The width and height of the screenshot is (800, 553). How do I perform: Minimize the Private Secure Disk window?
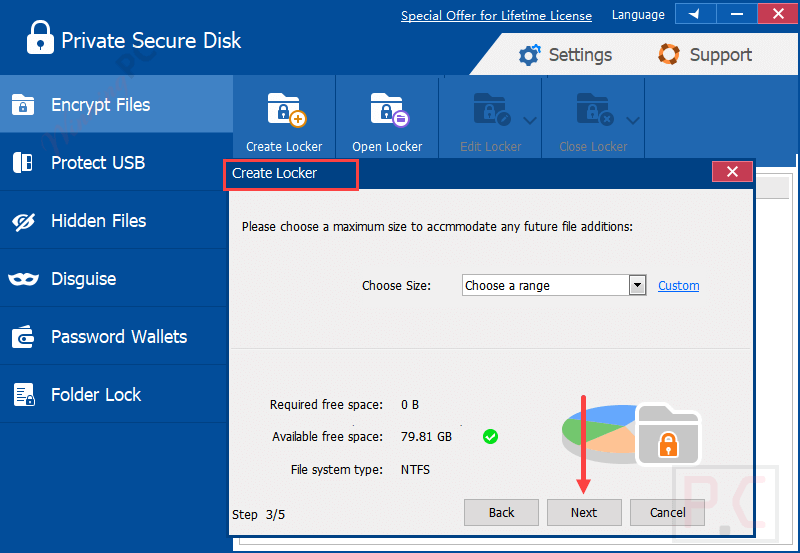(737, 14)
